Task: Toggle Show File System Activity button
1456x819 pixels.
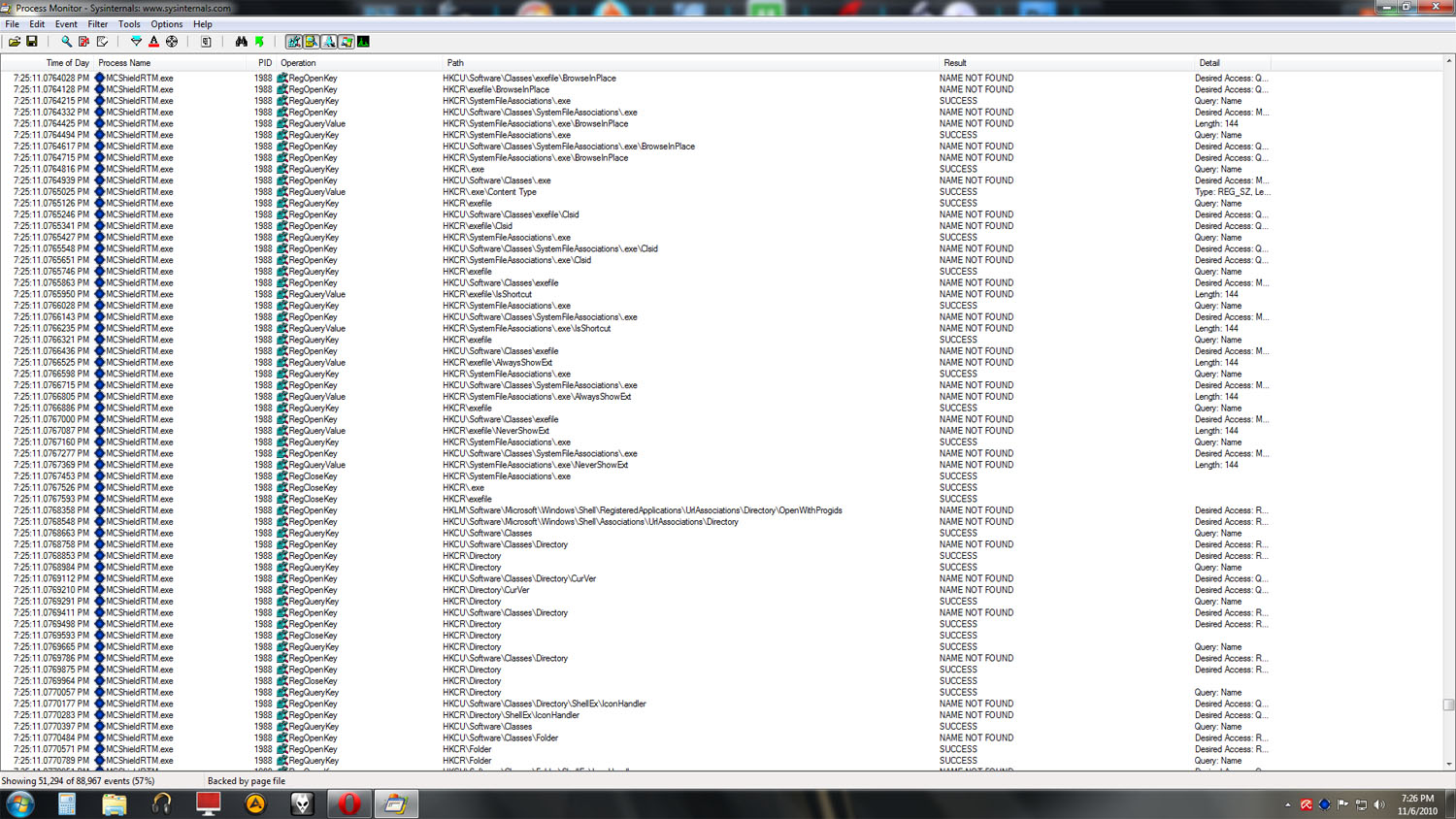Action: click(x=311, y=42)
